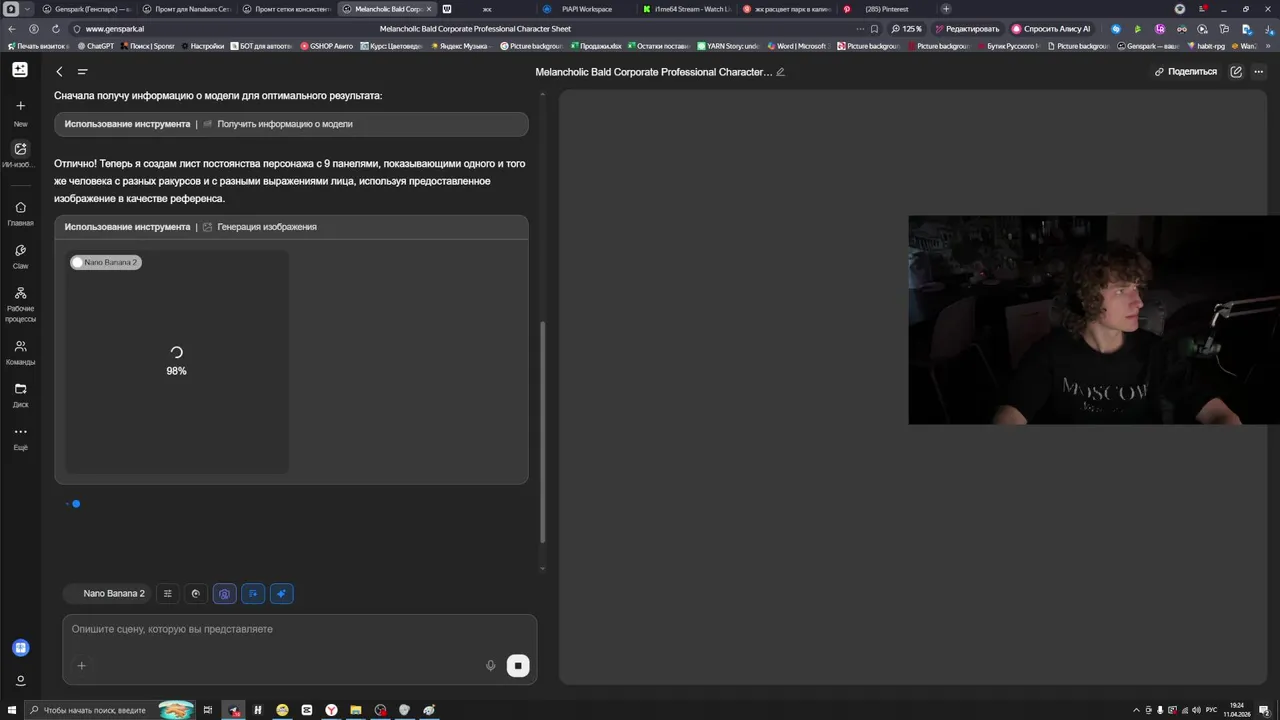Open Claw in the sidebar
The height and width of the screenshot is (720, 1280).
(20, 257)
